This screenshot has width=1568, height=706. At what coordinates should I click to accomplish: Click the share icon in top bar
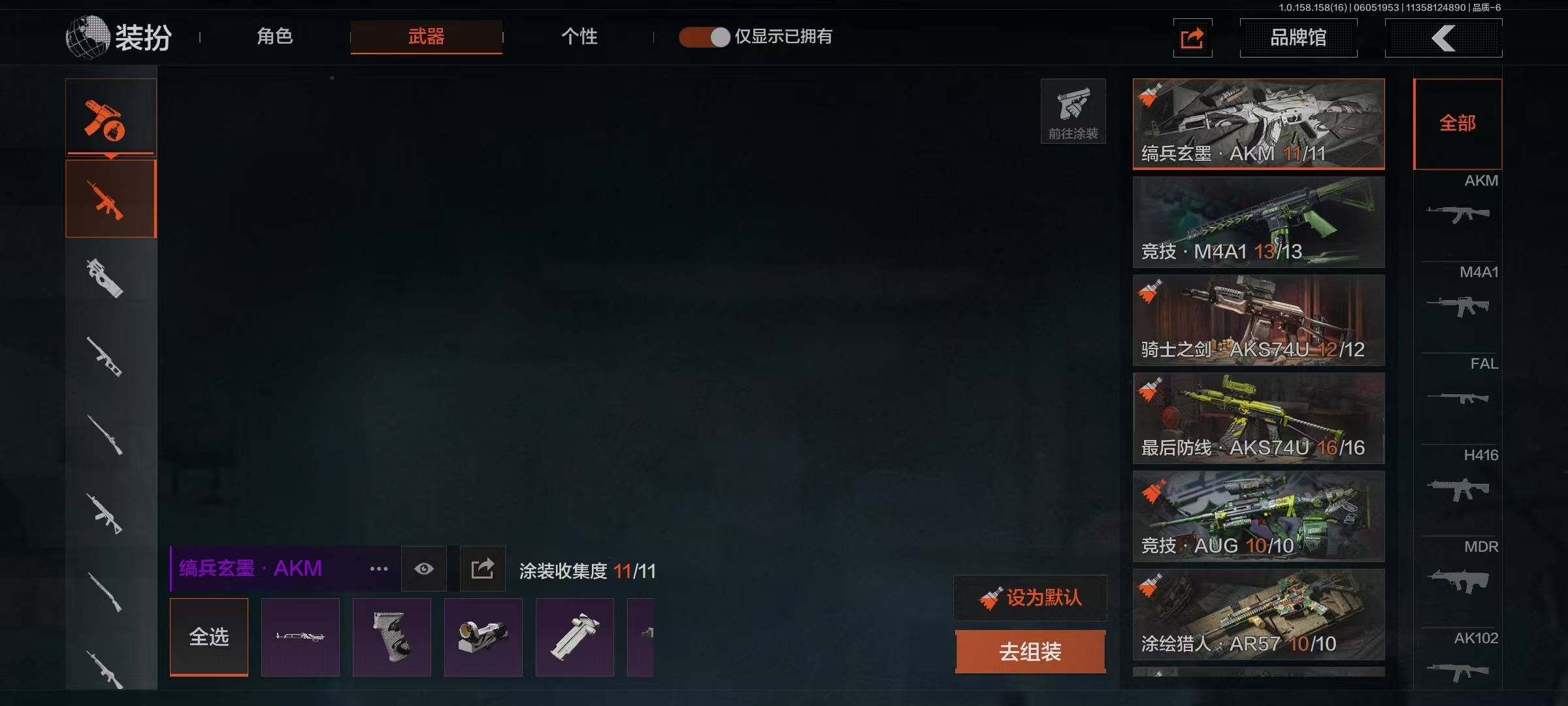click(x=1192, y=38)
